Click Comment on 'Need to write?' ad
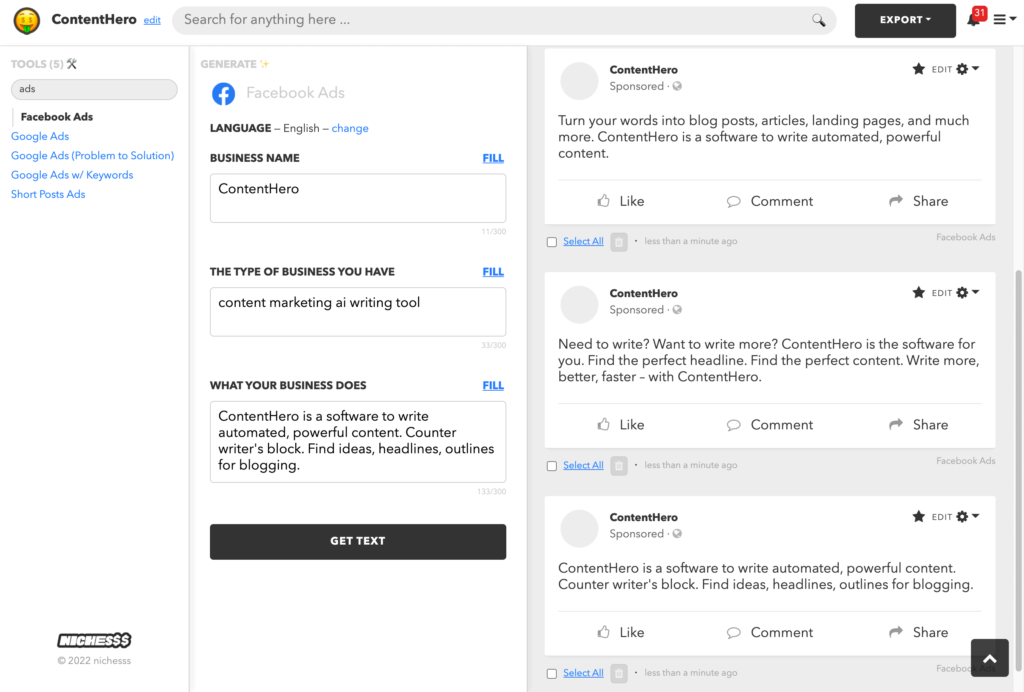The image size is (1024, 692). pos(770,425)
